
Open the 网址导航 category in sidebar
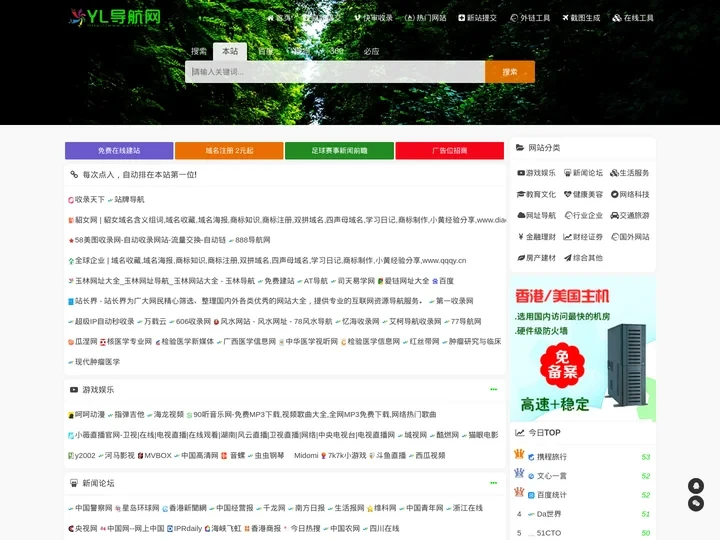536,215
